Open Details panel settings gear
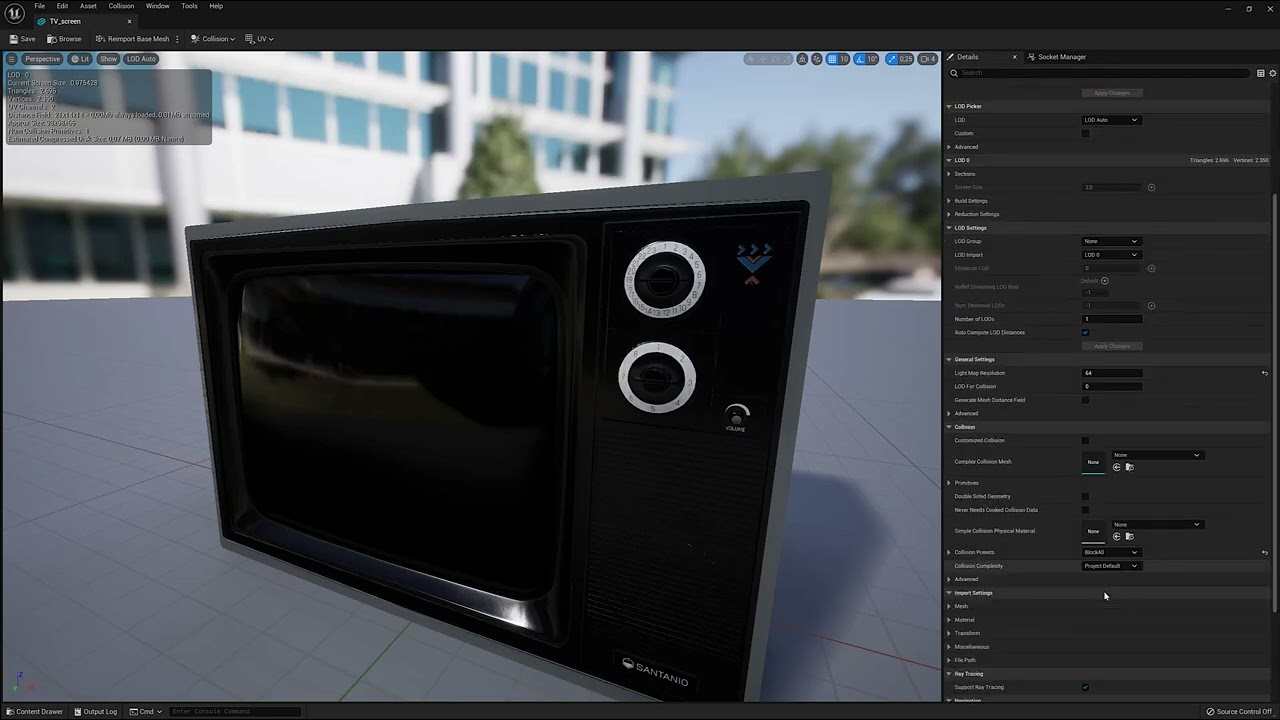The image size is (1280, 720). pos(1271,73)
